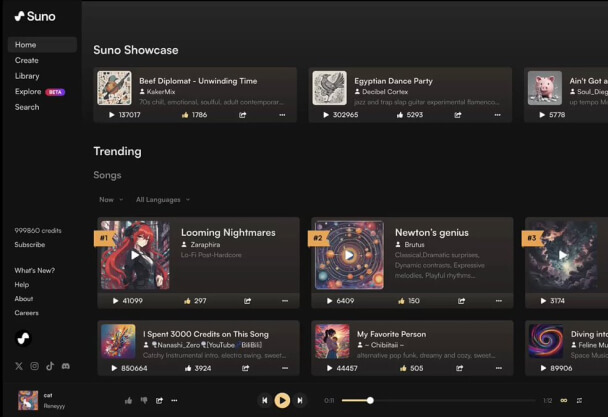Open the All Languages dropdown
Viewport: 608px width, 418px height.
pos(162,200)
